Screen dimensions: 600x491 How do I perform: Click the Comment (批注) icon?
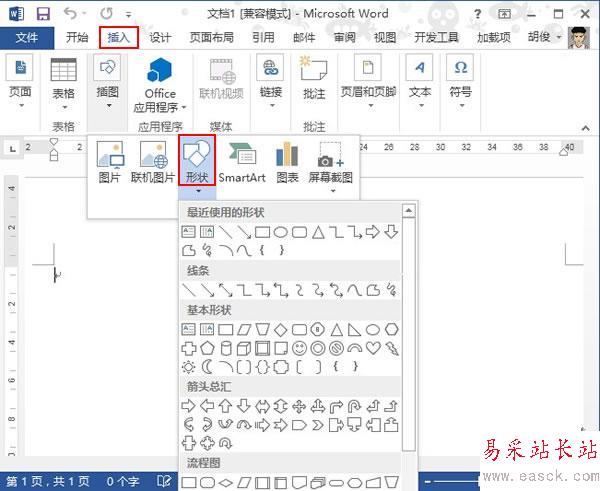[314, 79]
